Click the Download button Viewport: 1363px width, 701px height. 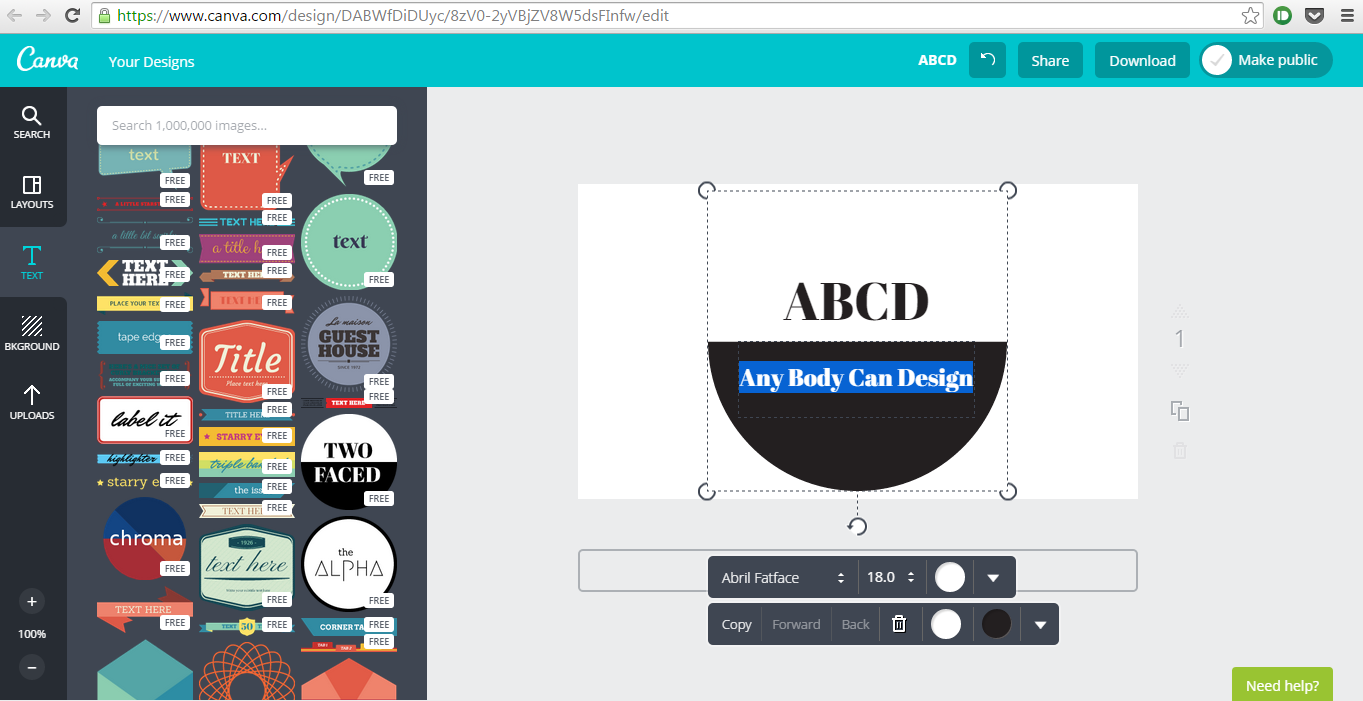pyautogui.click(x=1142, y=60)
